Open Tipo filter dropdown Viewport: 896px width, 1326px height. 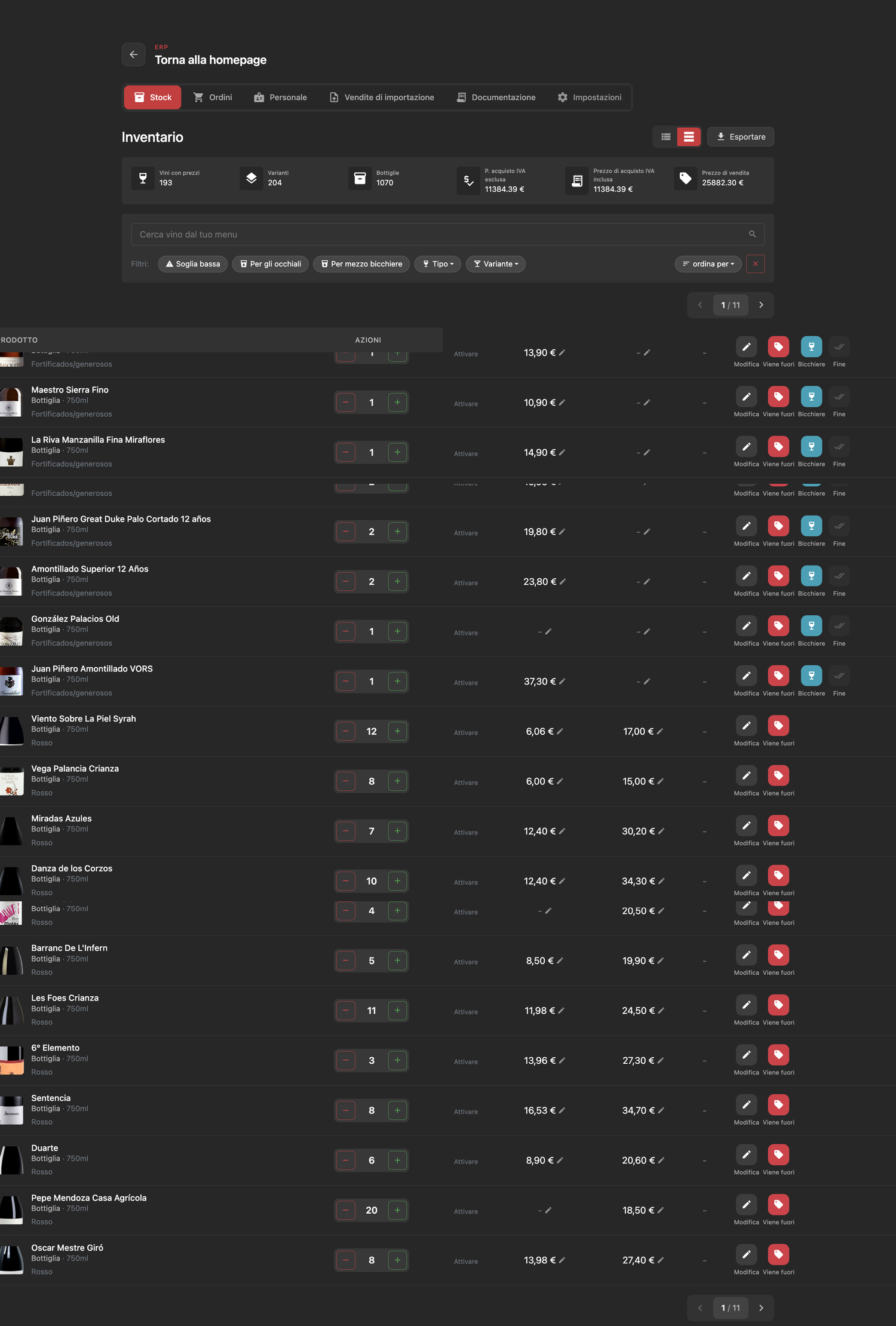click(438, 264)
